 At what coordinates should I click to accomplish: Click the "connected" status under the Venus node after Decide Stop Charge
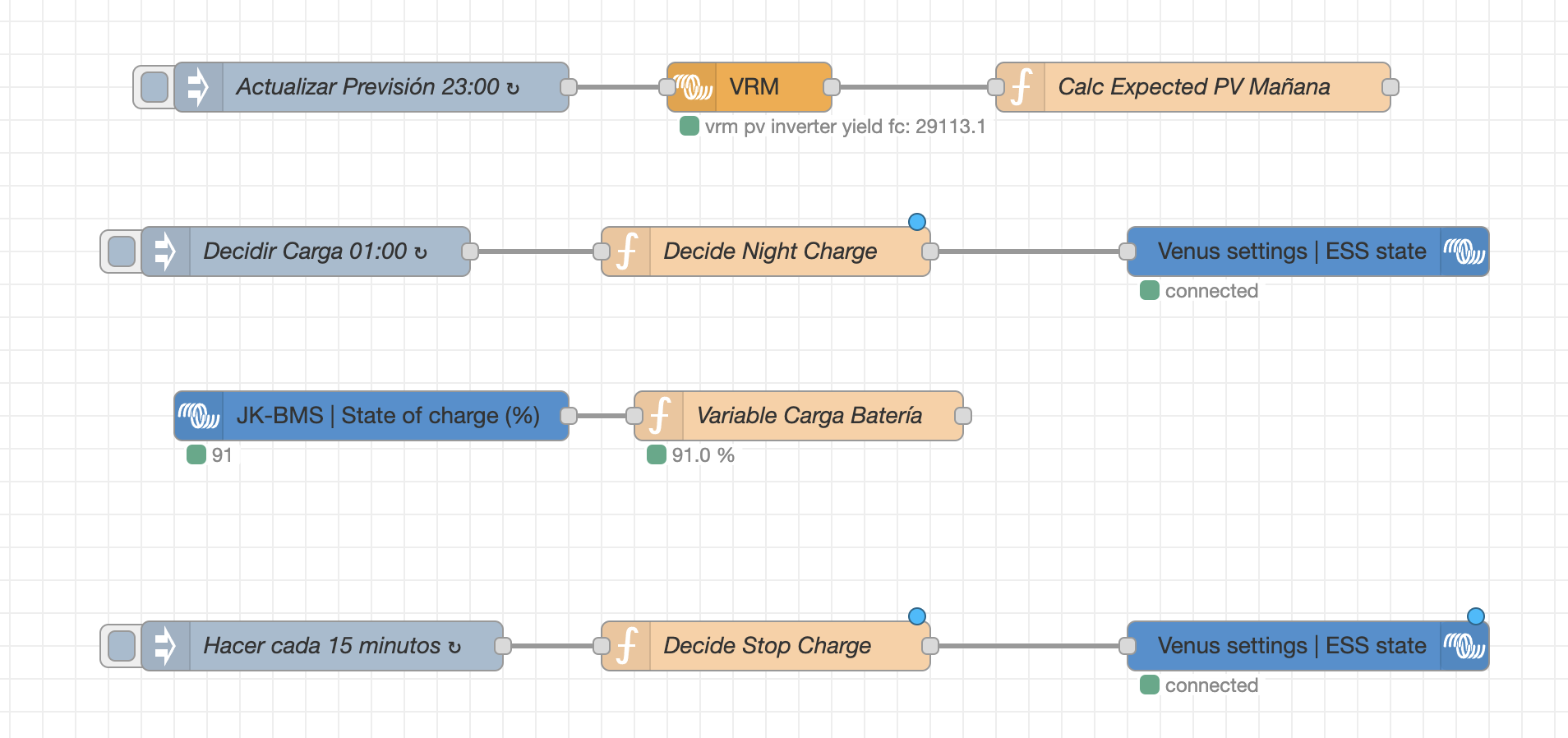point(1211,685)
